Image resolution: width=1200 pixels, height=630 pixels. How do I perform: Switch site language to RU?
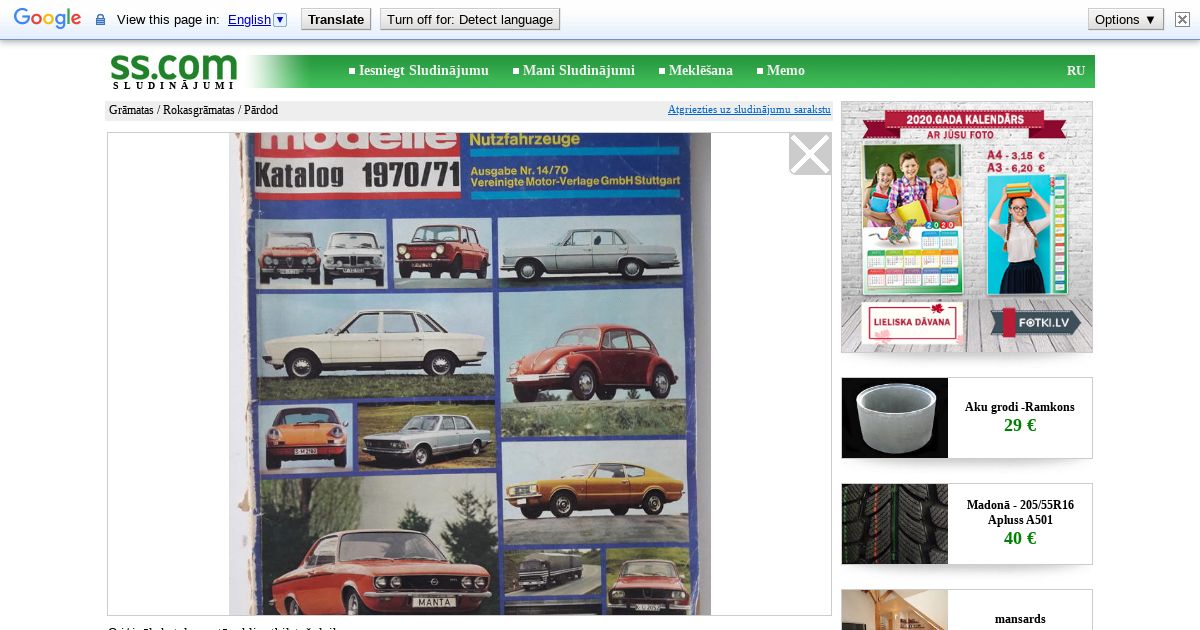coord(1076,71)
